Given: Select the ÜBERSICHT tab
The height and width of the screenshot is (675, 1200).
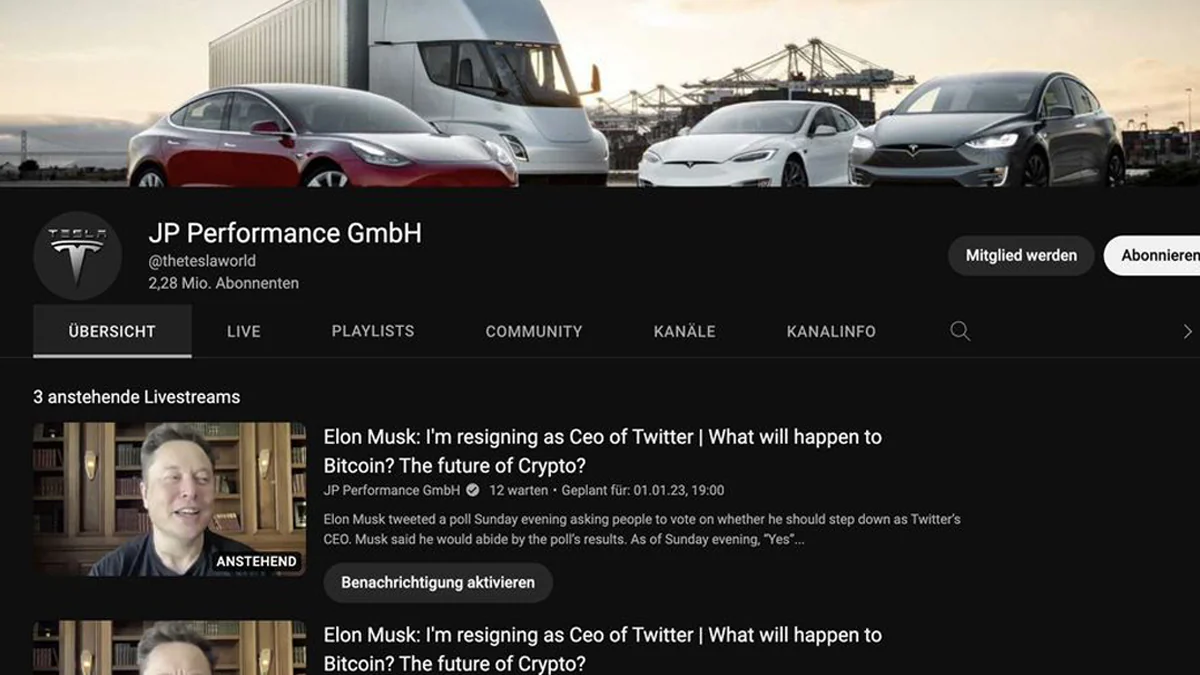Looking at the screenshot, I should 112,331.
